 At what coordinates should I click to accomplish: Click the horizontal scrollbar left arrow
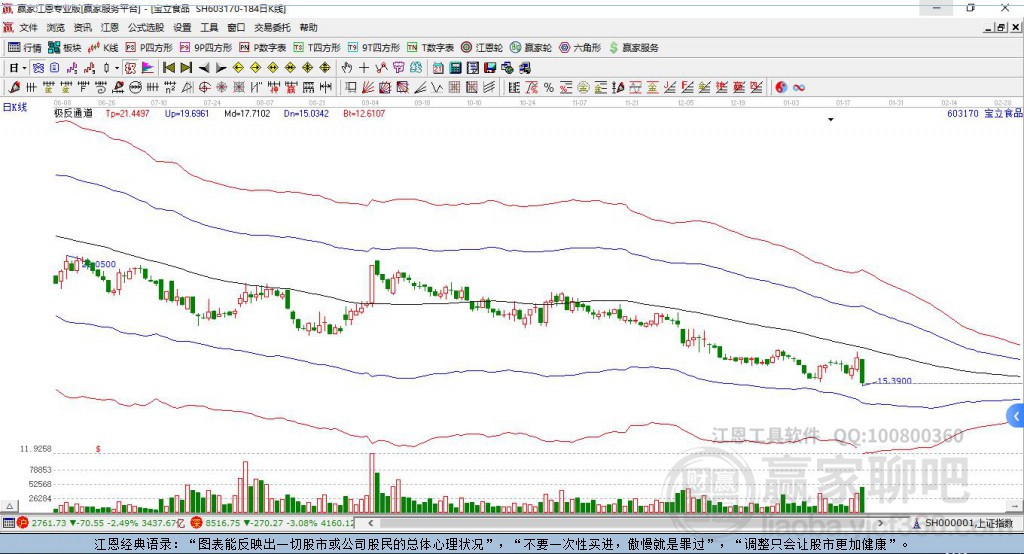pyautogui.click(x=370, y=523)
